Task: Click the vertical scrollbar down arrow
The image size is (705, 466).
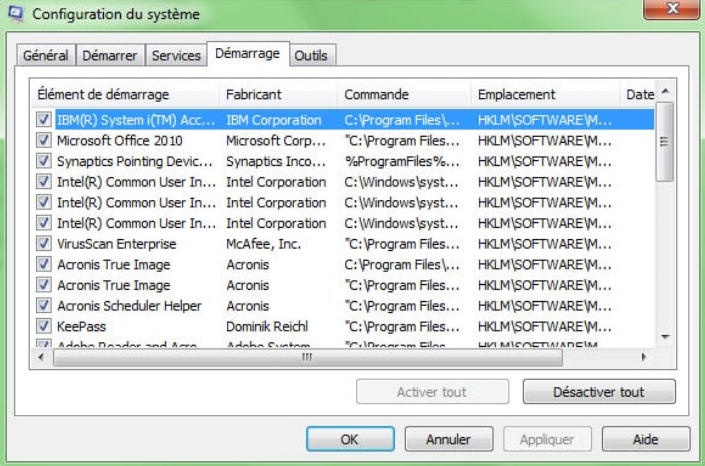Action: [x=665, y=336]
